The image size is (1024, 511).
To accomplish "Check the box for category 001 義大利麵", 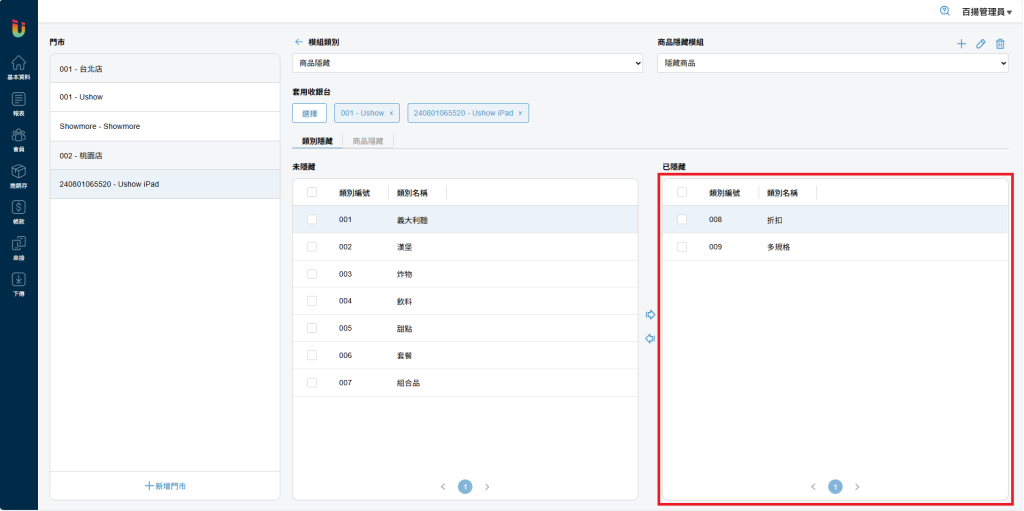I will click(312, 219).
